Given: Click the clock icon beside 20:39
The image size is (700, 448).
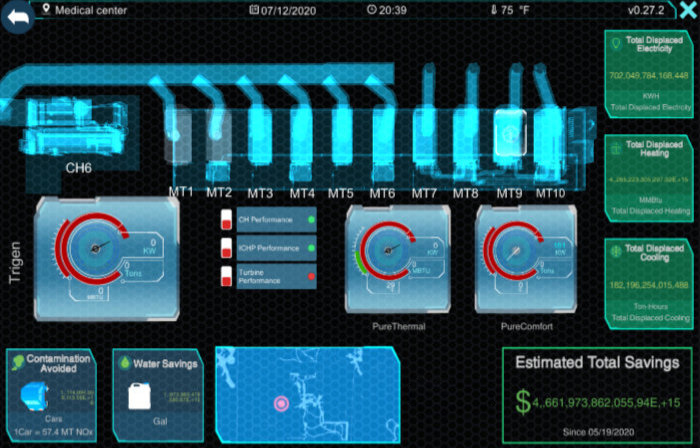Looking at the screenshot, I should (372, 10).
